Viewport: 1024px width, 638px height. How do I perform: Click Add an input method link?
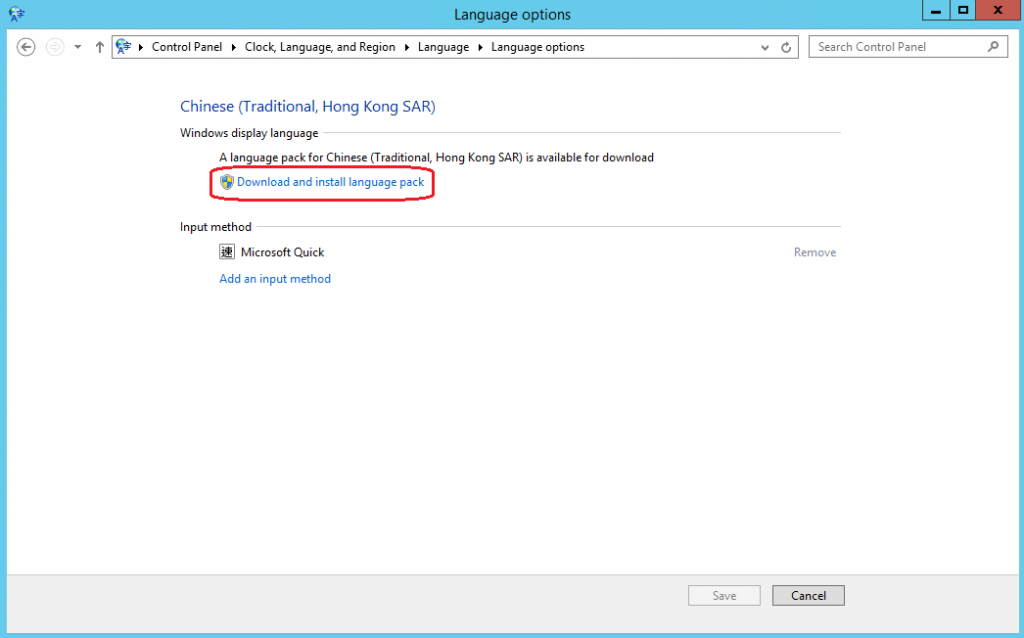[275, 279]
